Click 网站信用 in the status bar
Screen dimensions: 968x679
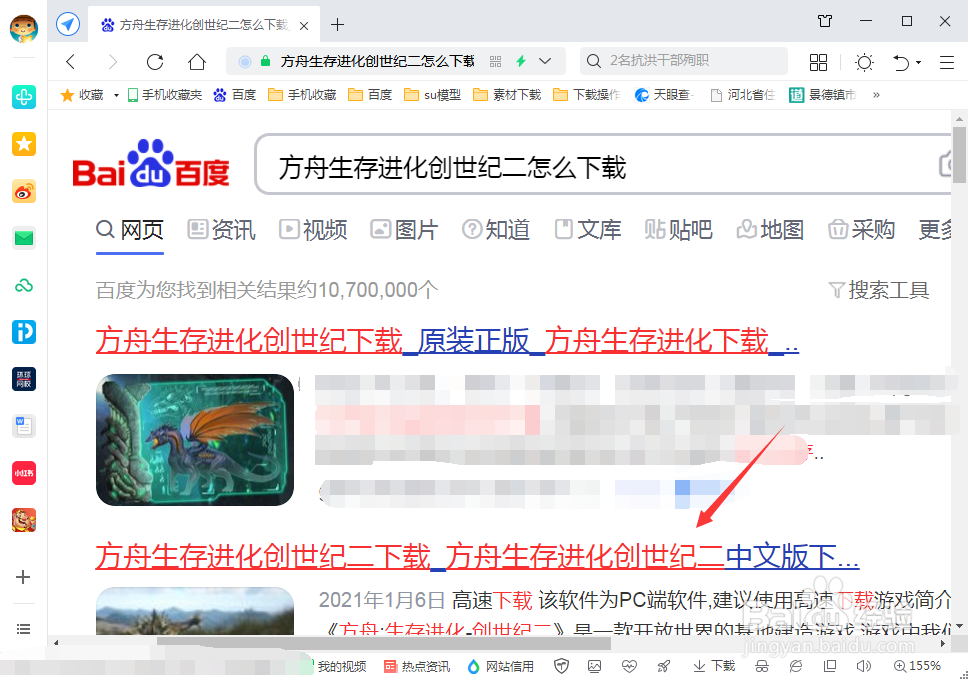pyautogui.click(x=501, y=666)
